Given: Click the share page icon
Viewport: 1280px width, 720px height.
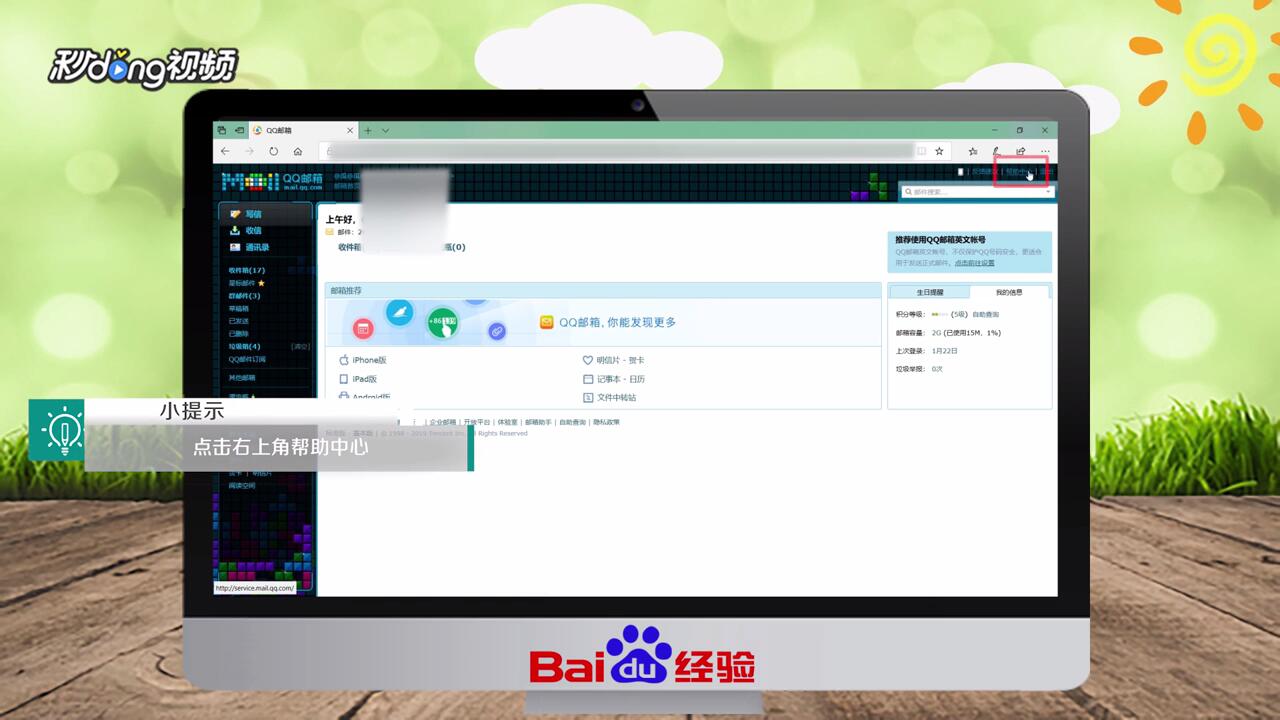Looking at the screenshot, I should click(x=1021, y=151).
